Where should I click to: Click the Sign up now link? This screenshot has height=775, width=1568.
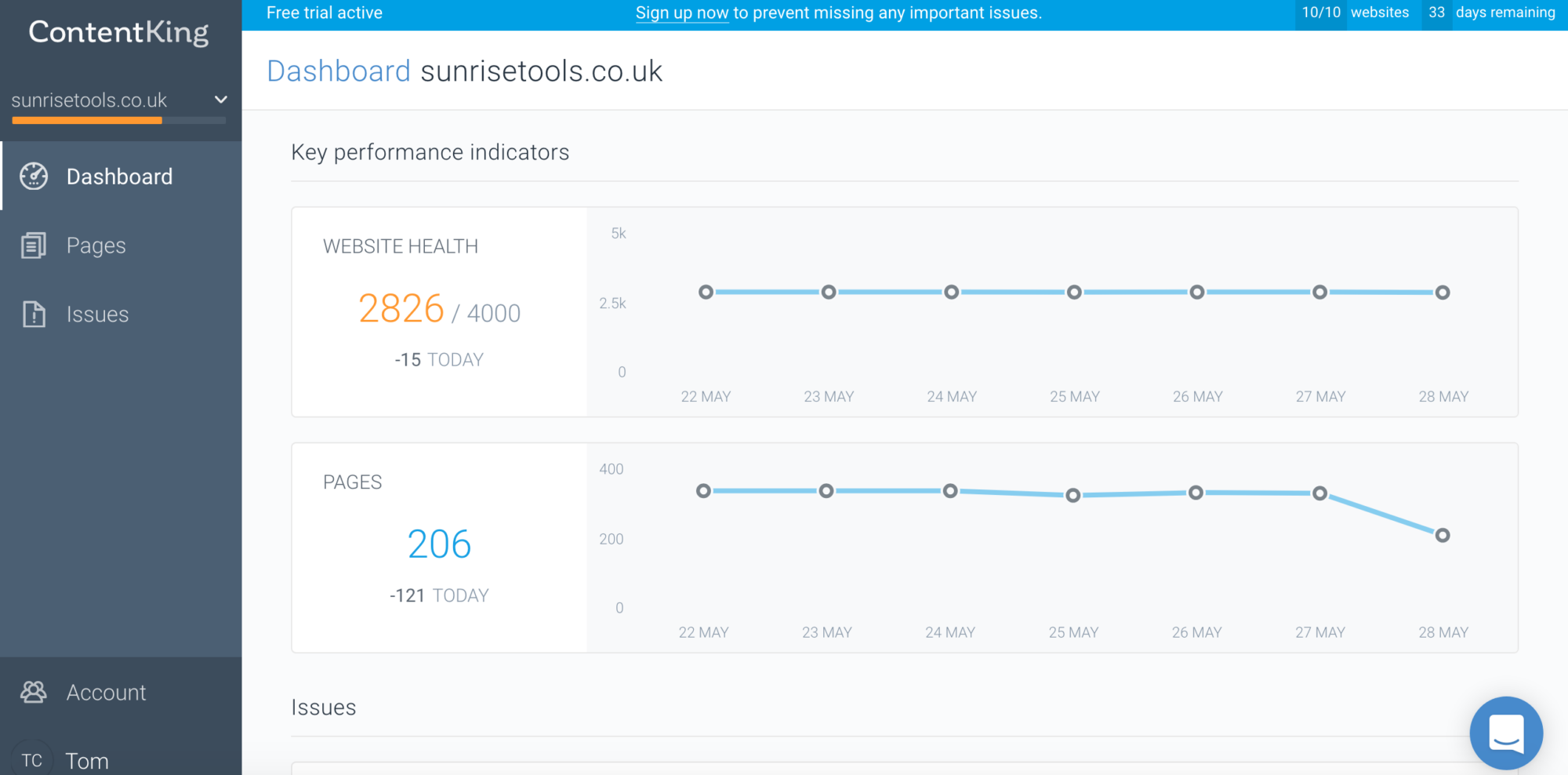coord(681,13)
